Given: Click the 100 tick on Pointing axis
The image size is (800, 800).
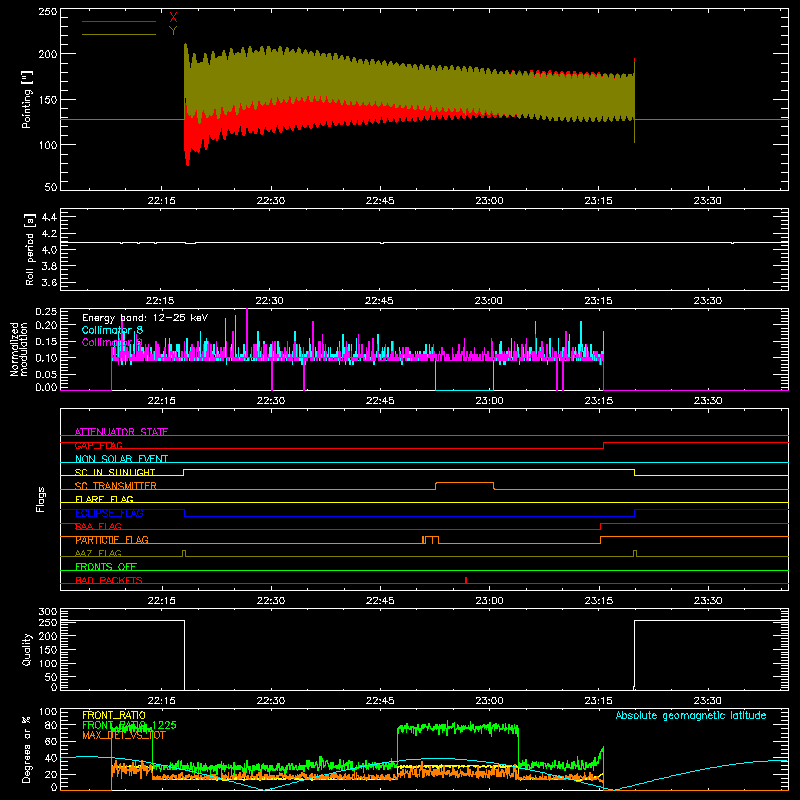Looking at the screenshot, I should 47,145.
